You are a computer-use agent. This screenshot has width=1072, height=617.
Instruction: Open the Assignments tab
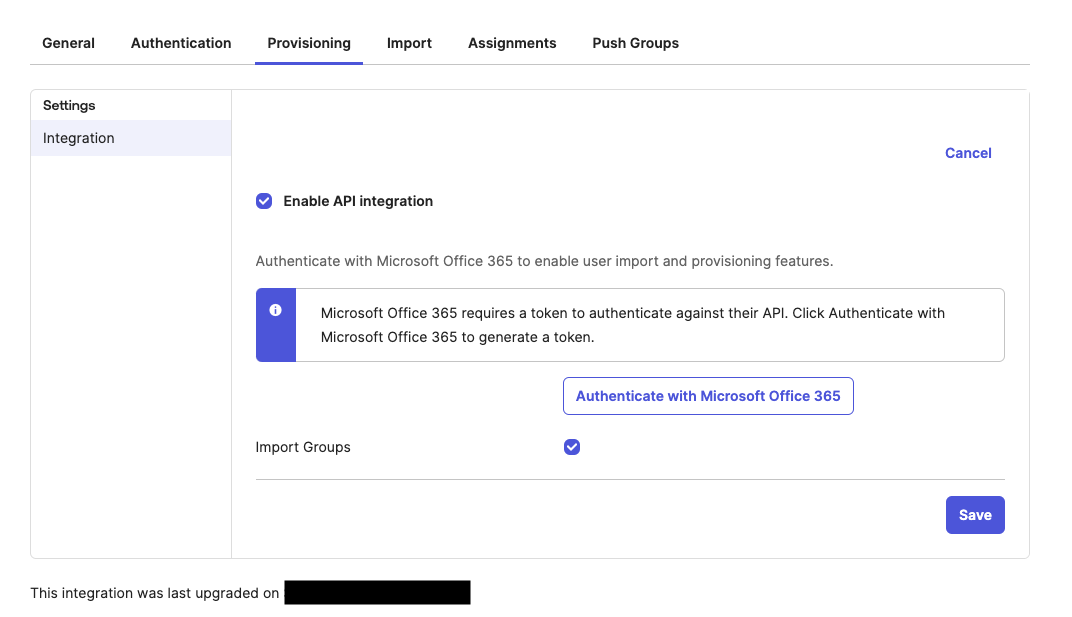click(512, 43)
